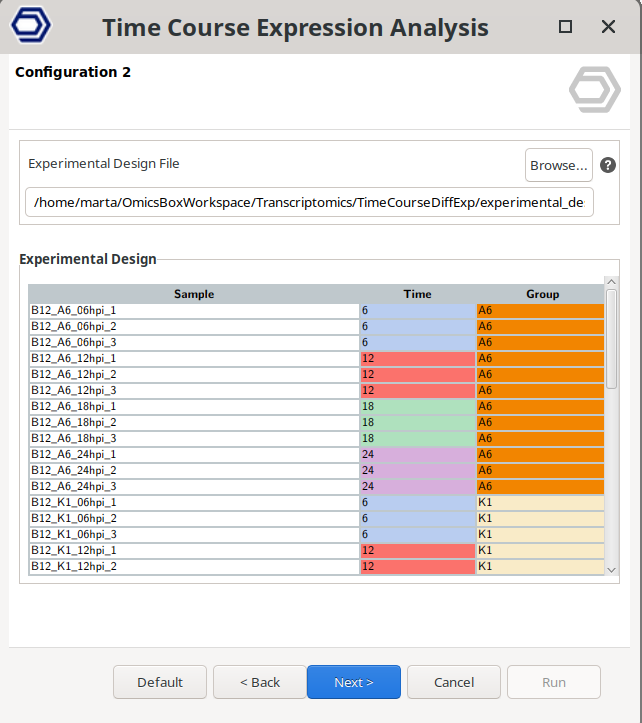
Task: Click the Sample column header
Action: [194, 294]
